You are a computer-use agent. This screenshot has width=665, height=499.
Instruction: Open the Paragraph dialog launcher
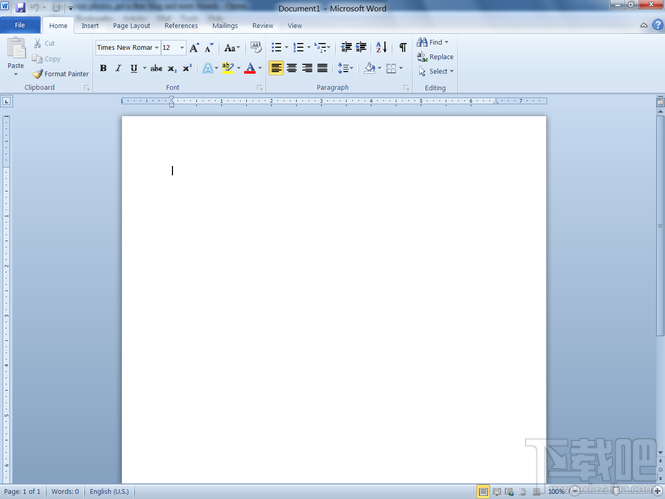406,88
